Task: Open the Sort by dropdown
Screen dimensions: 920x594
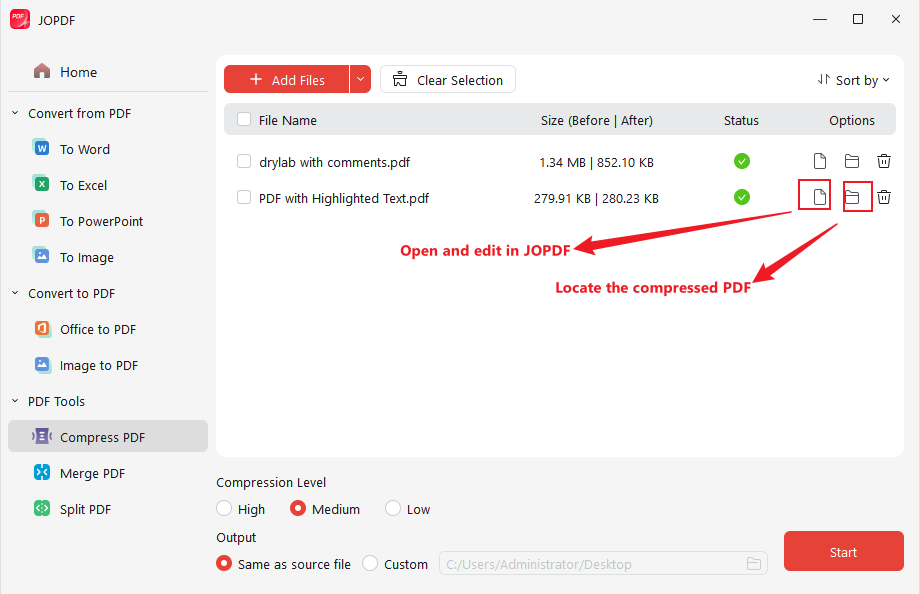Action: coord(853,79)
